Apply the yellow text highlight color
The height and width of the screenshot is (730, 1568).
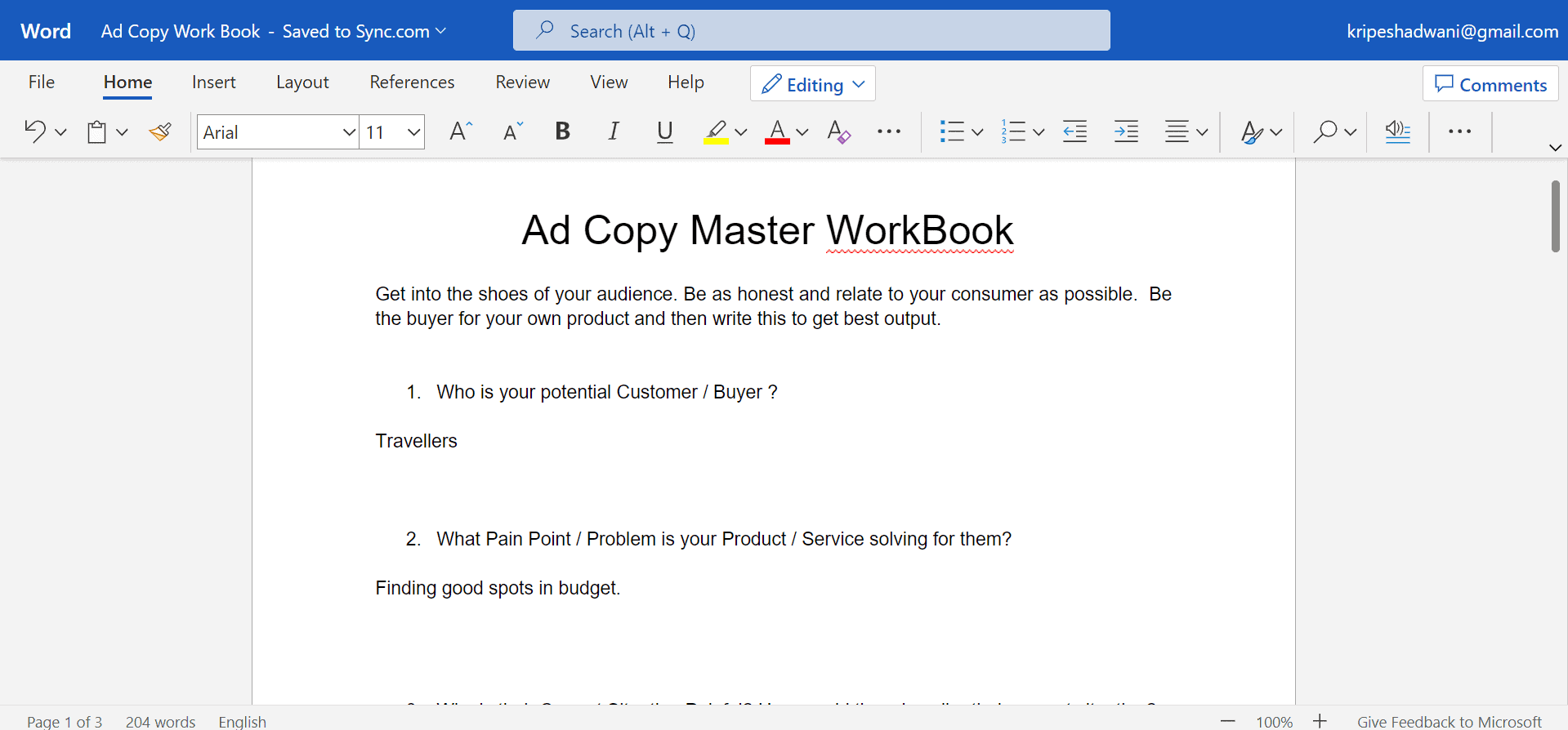click(716, 131)
